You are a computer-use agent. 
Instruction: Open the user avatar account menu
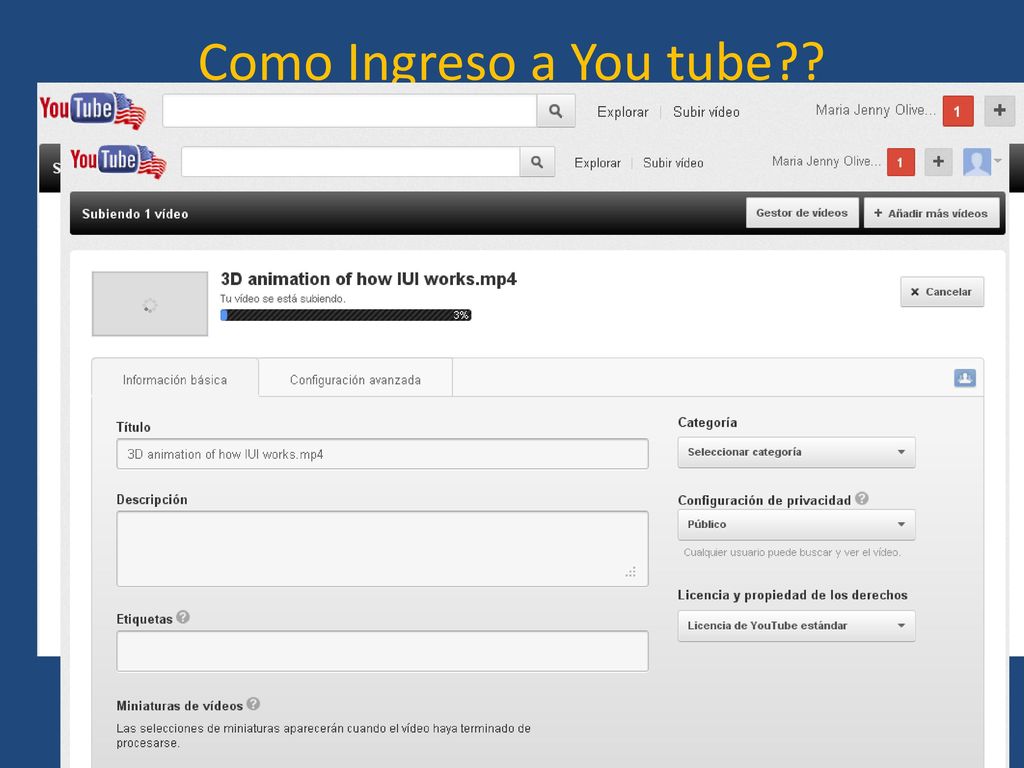pos(977,161)
